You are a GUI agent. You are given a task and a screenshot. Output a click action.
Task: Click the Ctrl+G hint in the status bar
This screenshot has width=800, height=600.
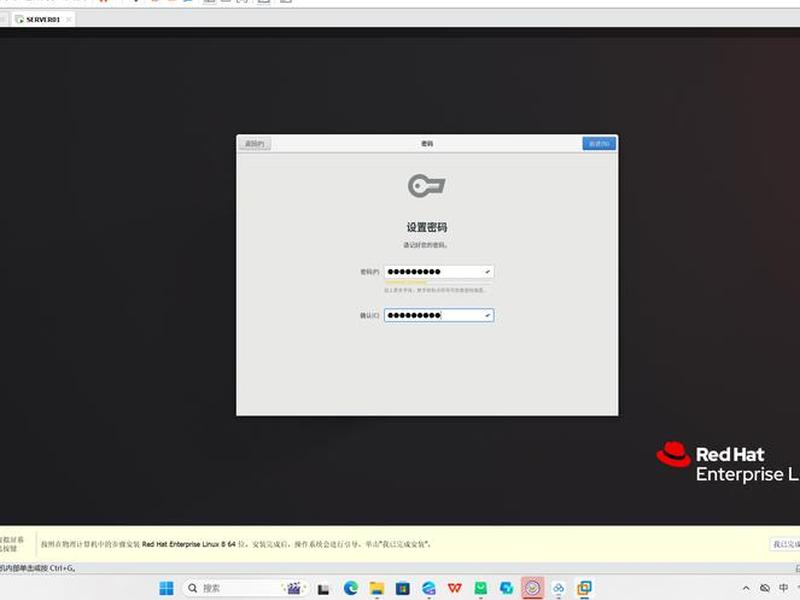point(37,568)
